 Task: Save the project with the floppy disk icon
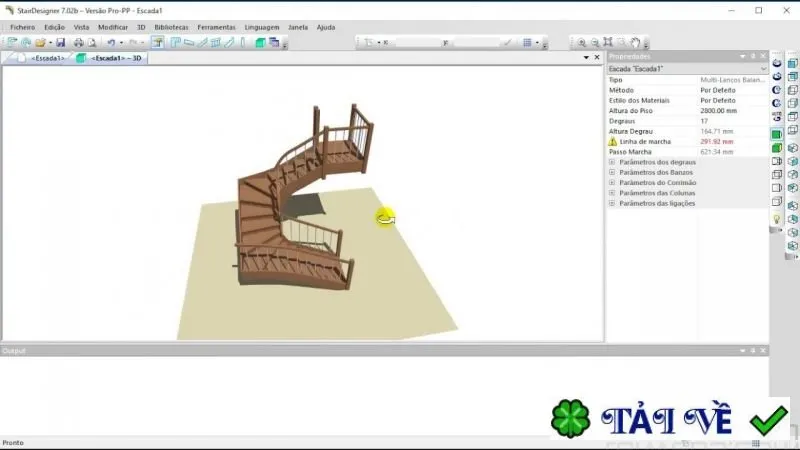(x=60, y=42)
